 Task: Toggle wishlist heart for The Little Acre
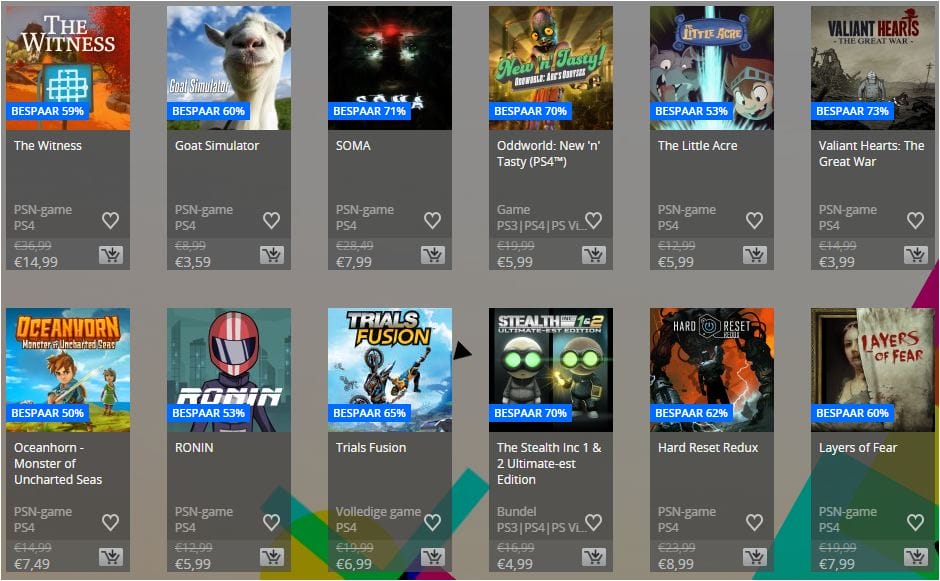click(x=754, y=221)
